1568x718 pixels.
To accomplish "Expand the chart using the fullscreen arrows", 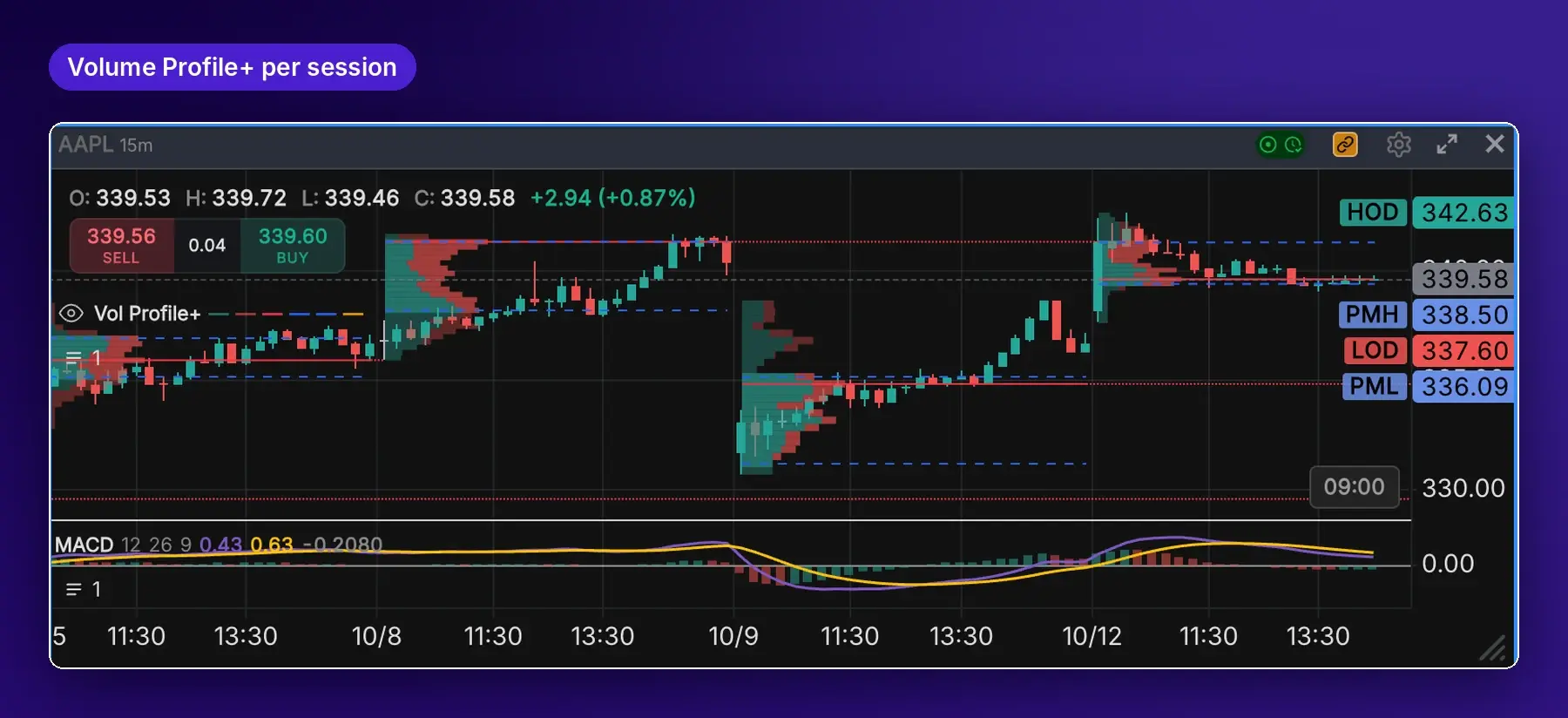I will point(1447,145).
